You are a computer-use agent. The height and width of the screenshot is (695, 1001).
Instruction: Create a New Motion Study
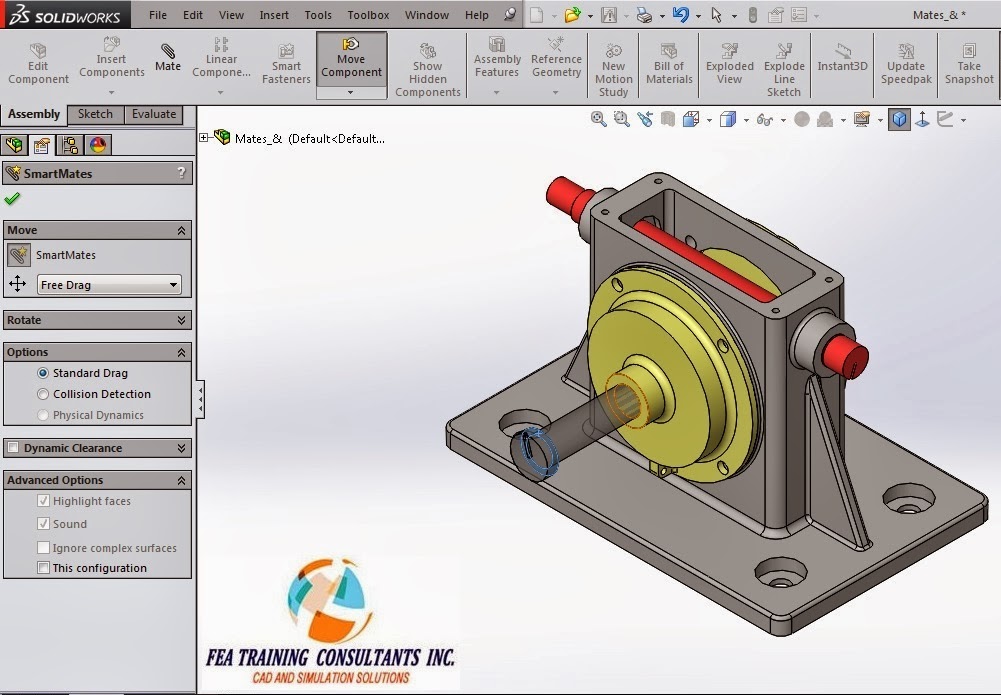[x=613, y=70]
